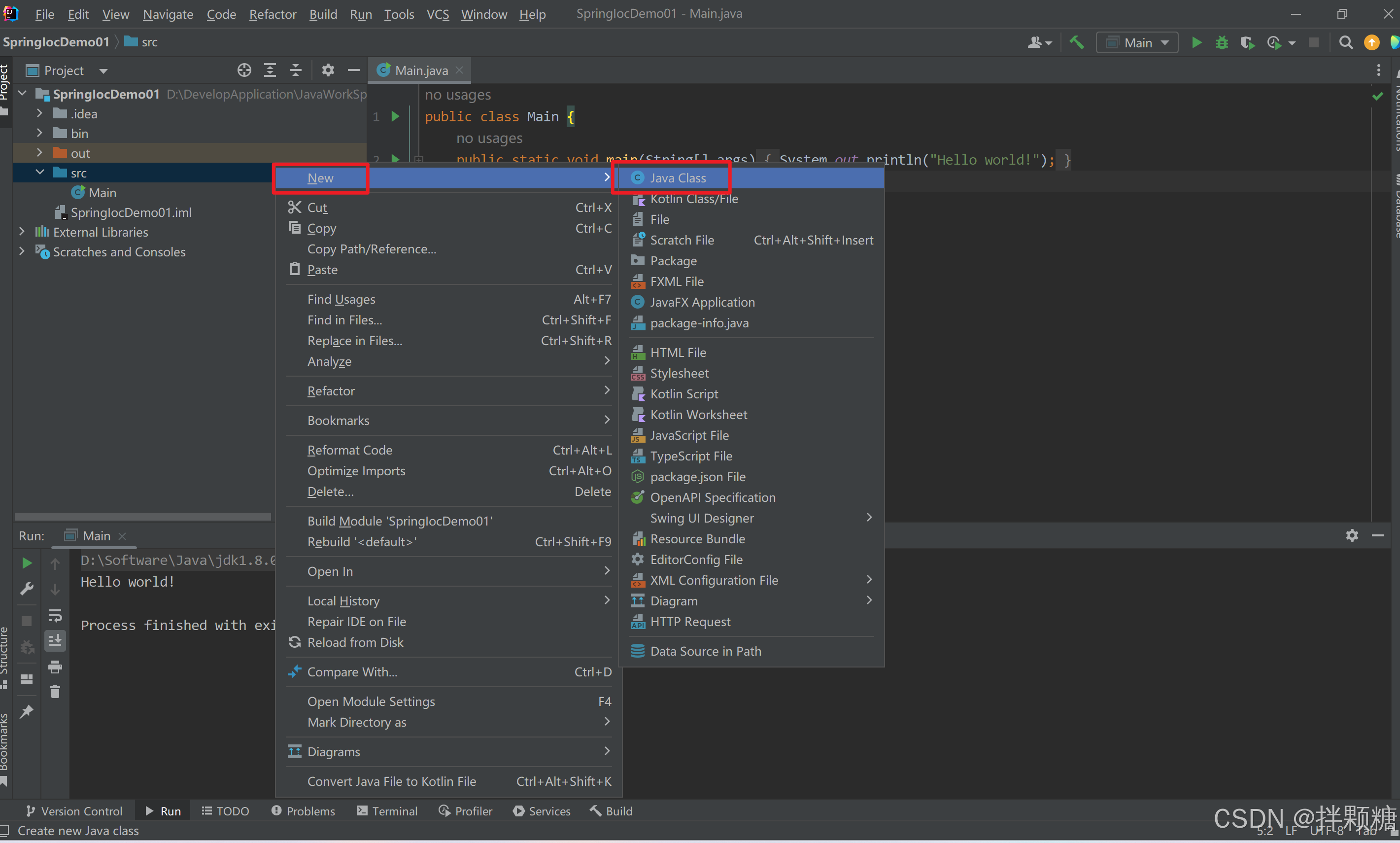
Task: Open Project panel settings gear
Action: point(328,70)
